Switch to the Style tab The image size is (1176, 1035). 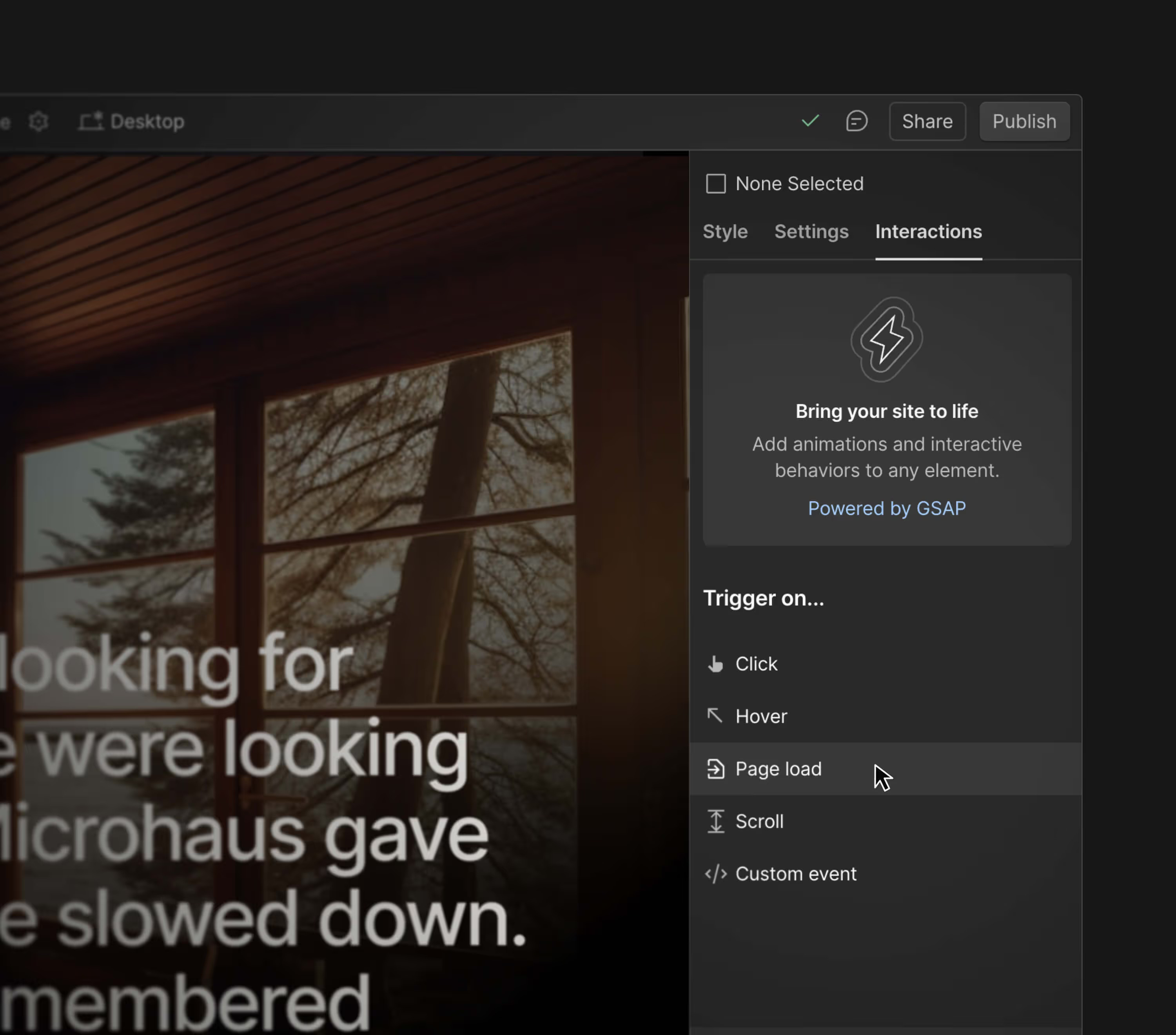click(x=725, y=232)
